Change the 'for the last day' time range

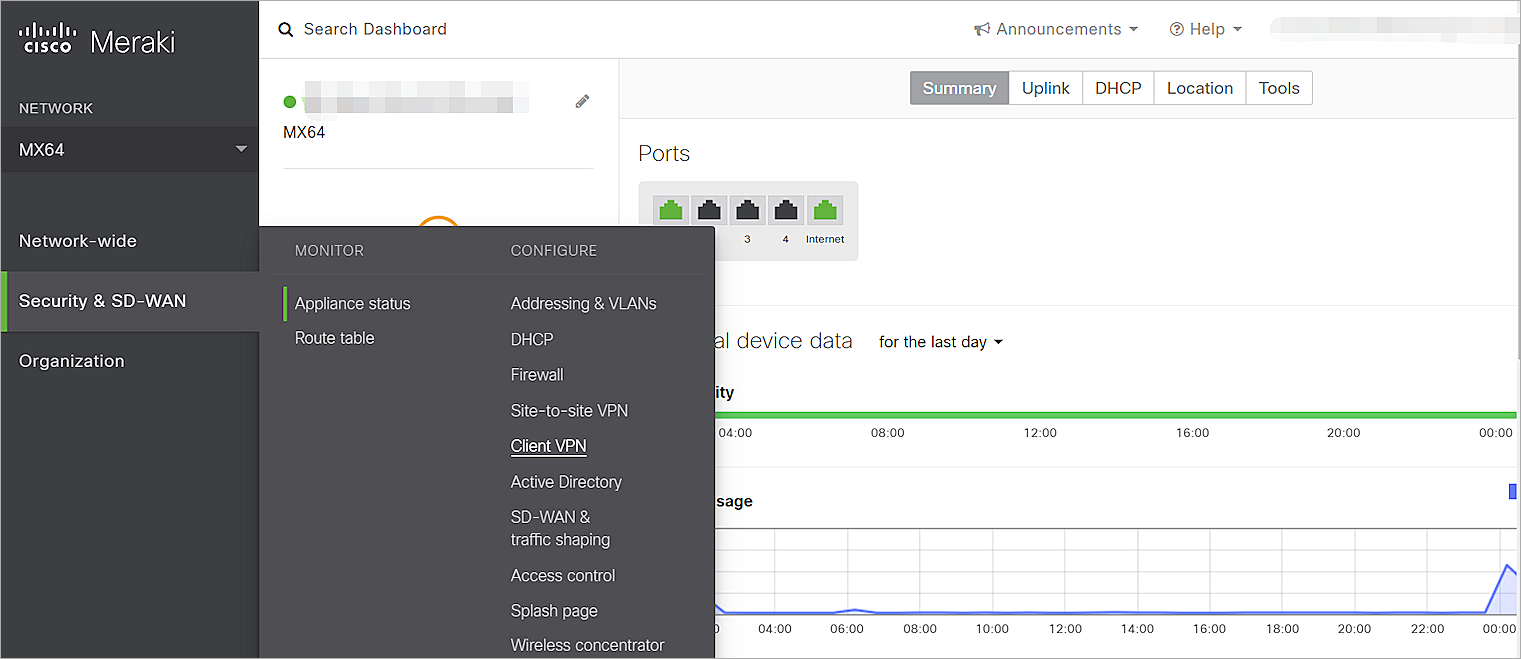click(x=940, y=341)
